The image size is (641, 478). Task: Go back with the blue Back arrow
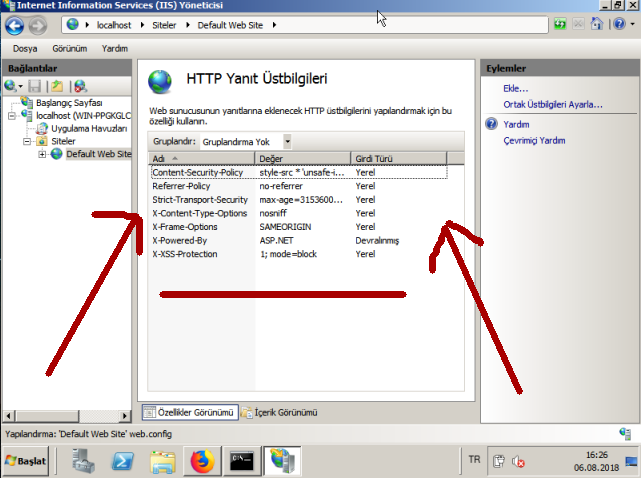point(15,25)
